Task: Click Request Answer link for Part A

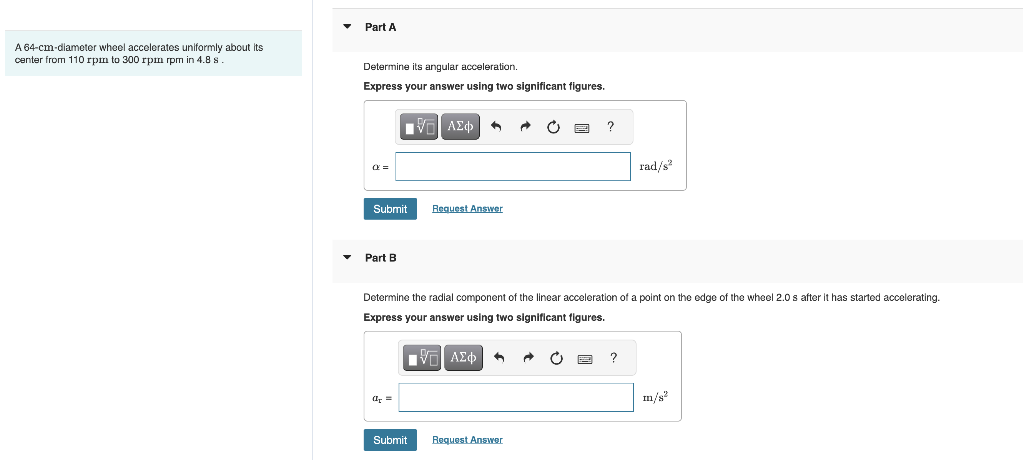Action: 467,209
